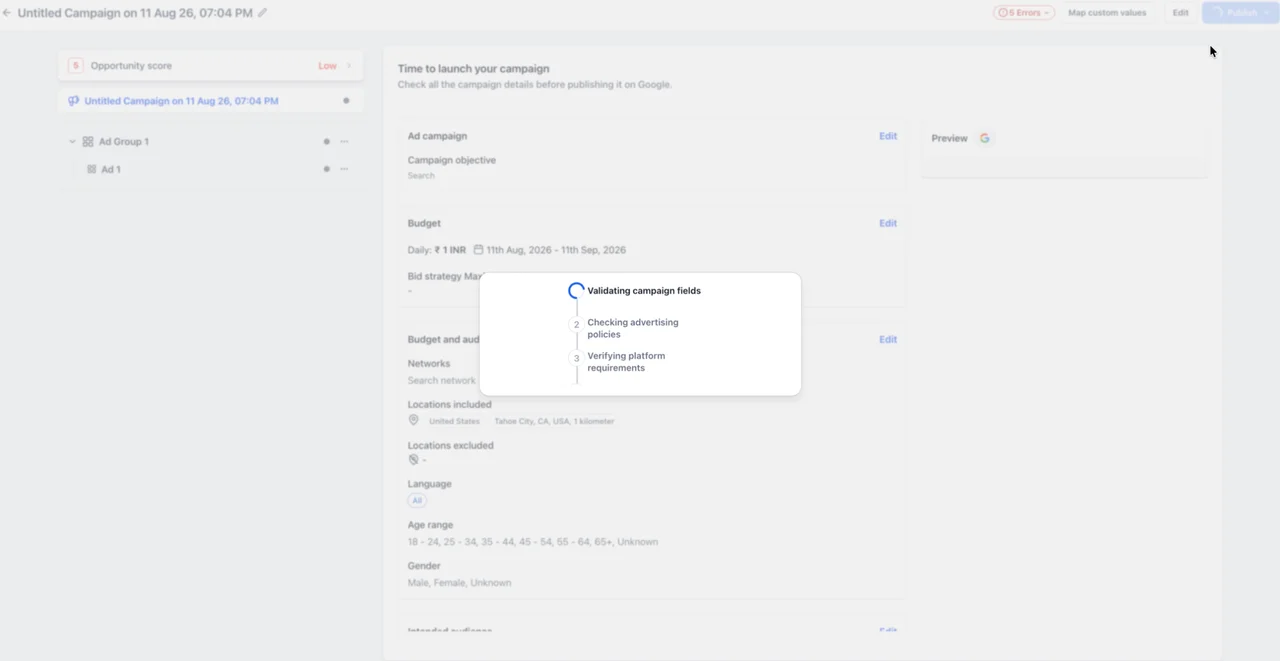
Task: Click step 2 circle in the validation dialog
Action: coord(576,325)
